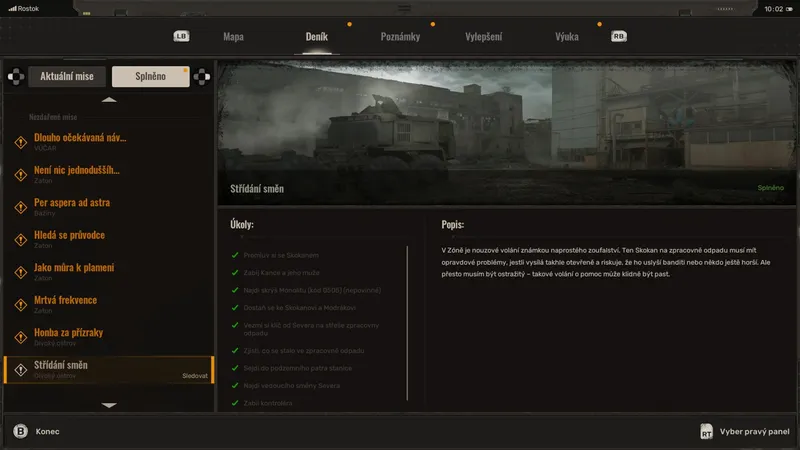Click the quest marker icon for Mrtvá frekvence
The image size is (800, 450).
20,305
